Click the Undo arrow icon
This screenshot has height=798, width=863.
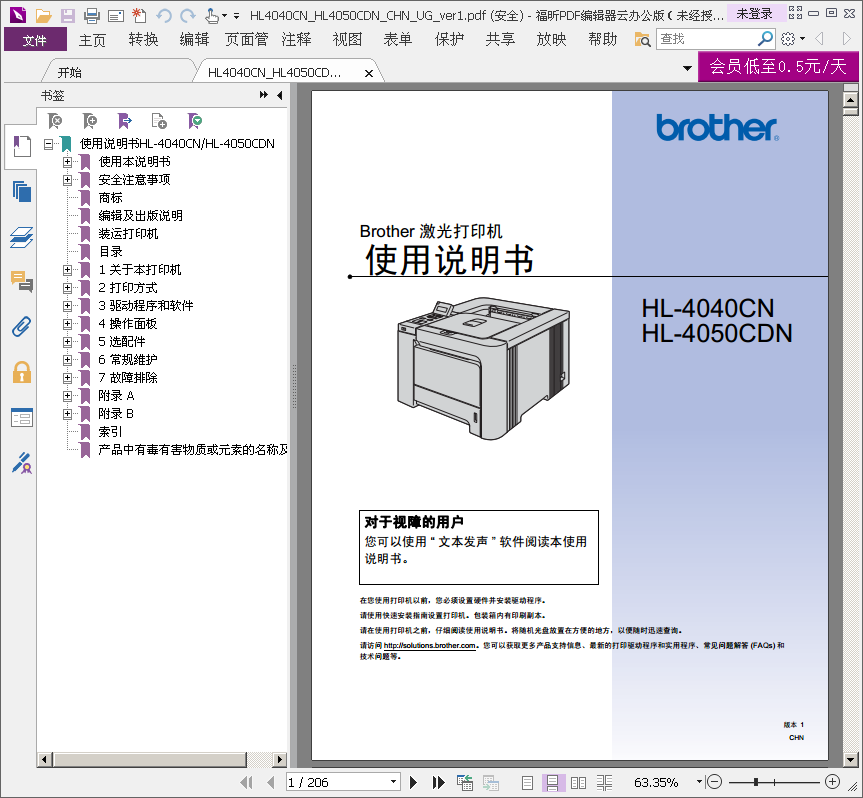coord(163,15)
